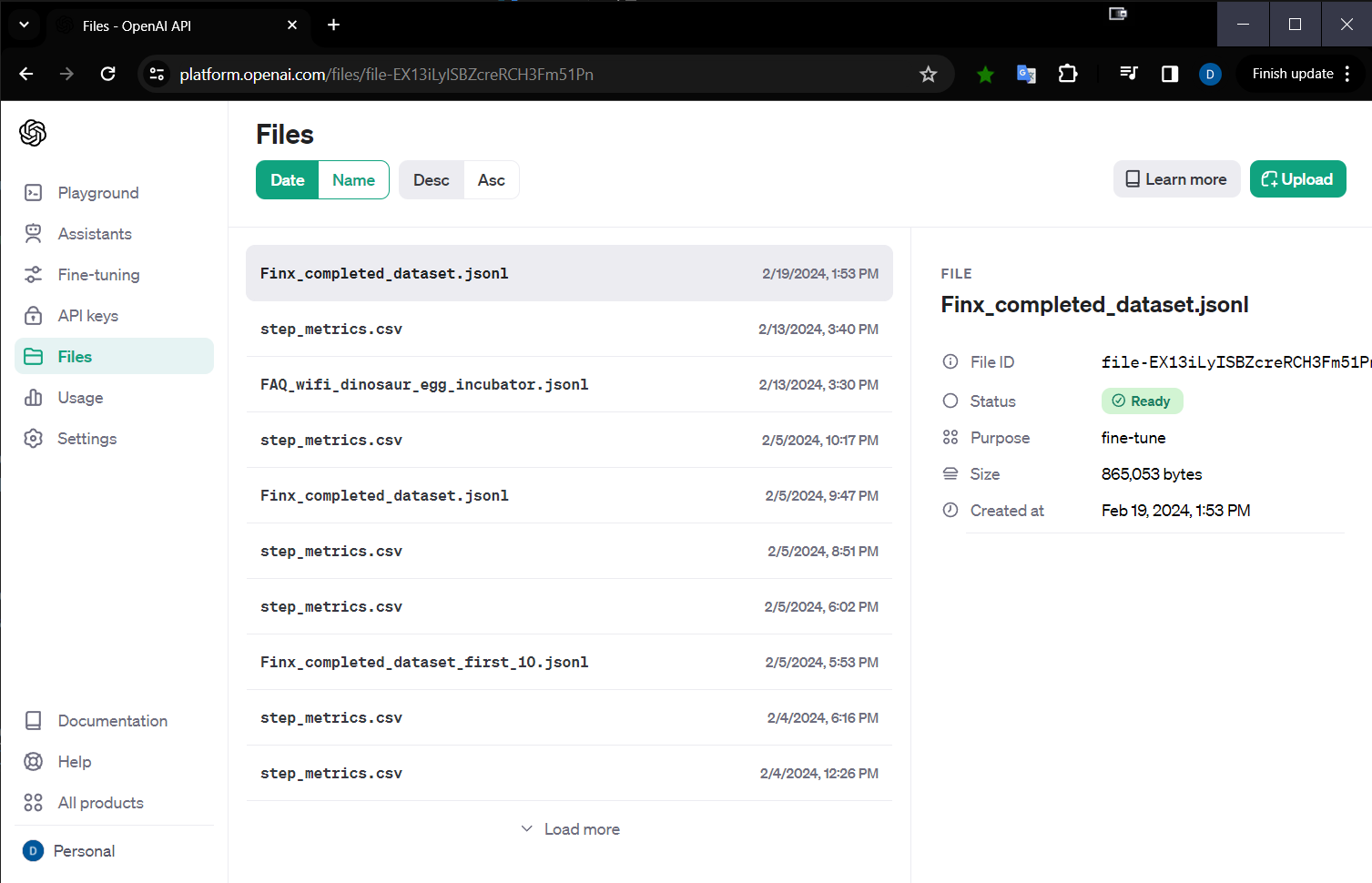Click the OpenAI logo
The image size is (1372, 883).
click(33, 133)
